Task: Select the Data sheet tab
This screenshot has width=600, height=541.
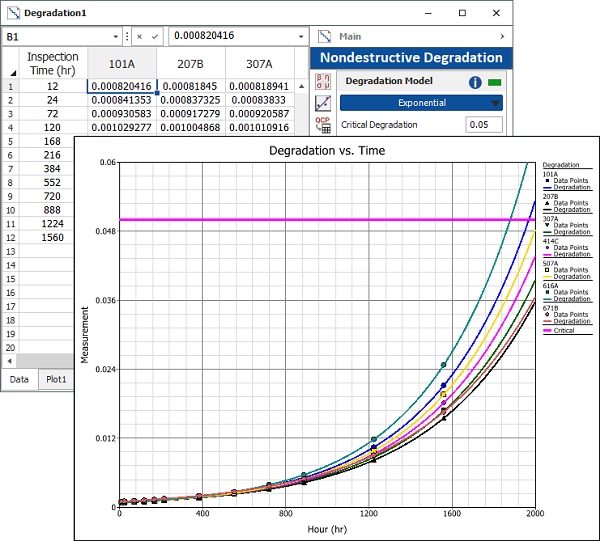Action: tap(20, 380)
